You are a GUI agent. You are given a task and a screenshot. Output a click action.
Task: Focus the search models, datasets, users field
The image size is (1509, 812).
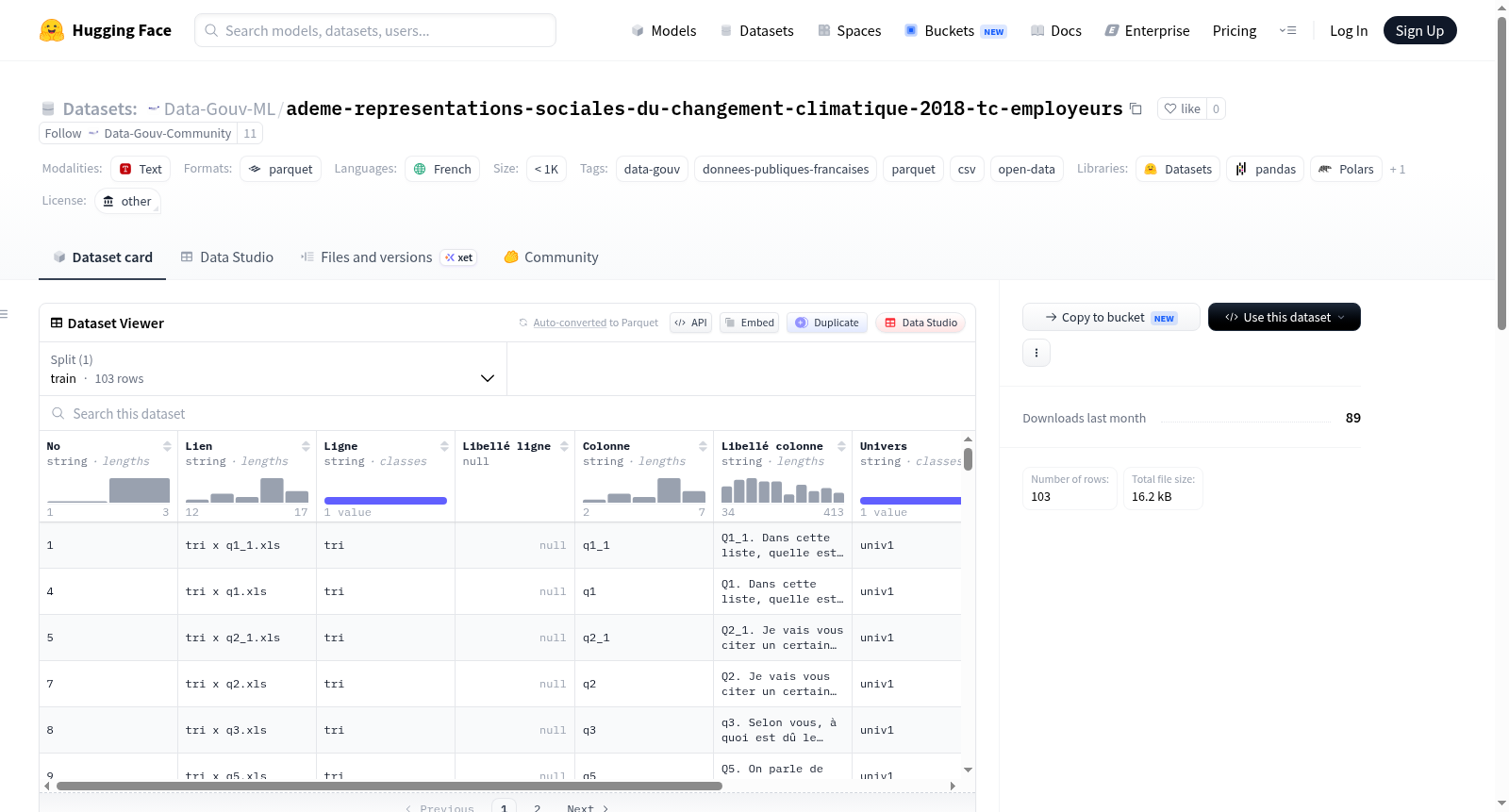tap(375, 30)
